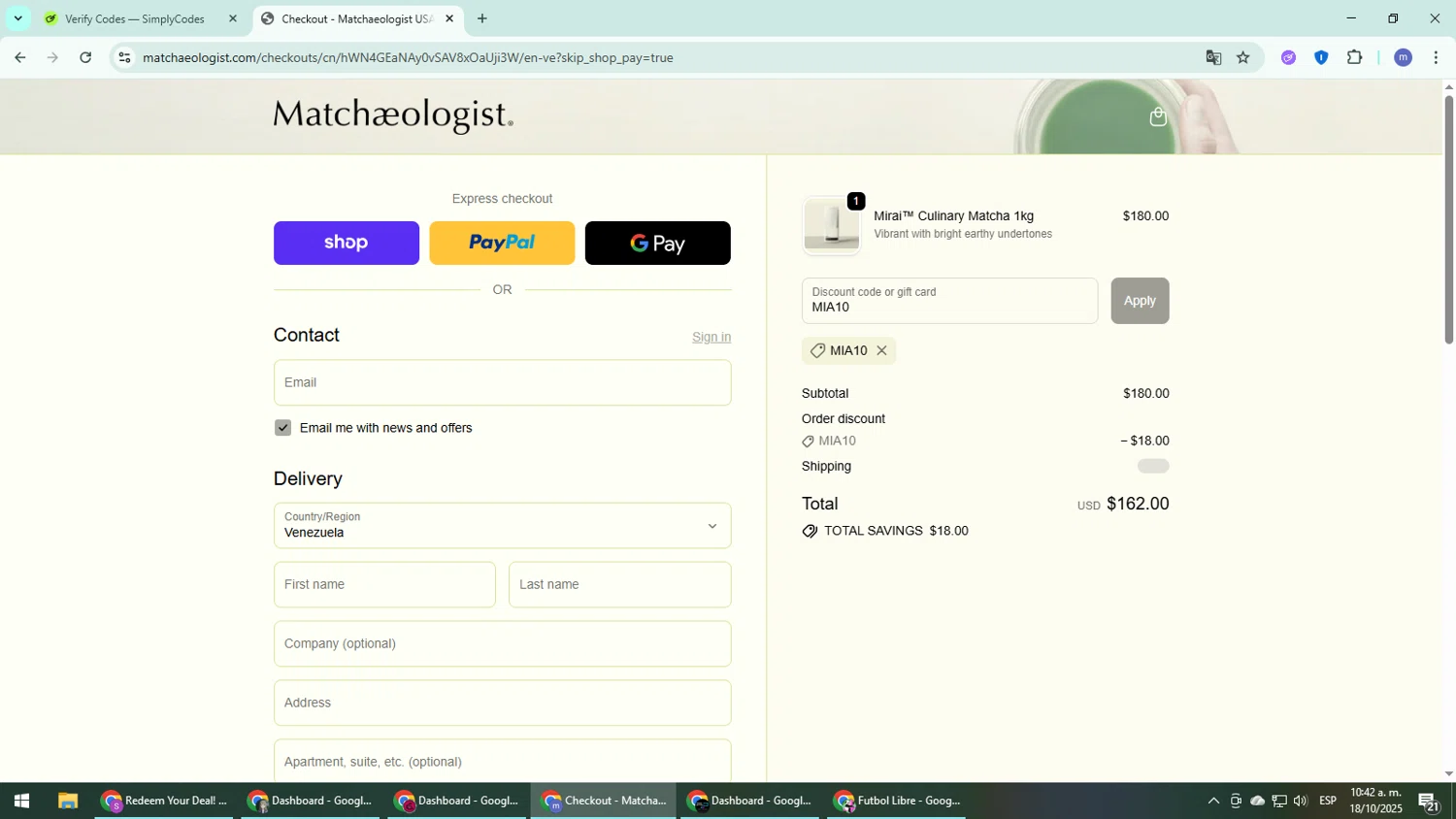This screenshot has width=1456, height=819.
Task: Go back to previous page
Action: pyautogui.click(x=19, y=58)
